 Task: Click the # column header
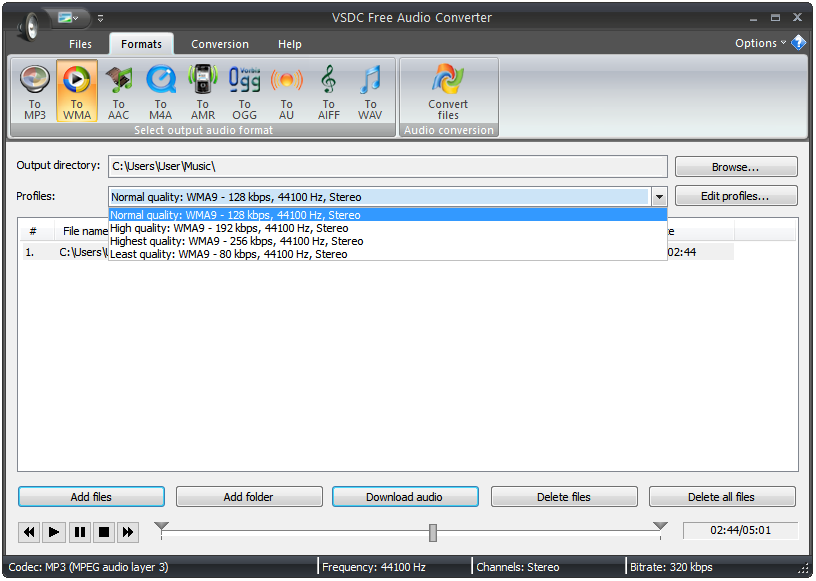(33, 231)
